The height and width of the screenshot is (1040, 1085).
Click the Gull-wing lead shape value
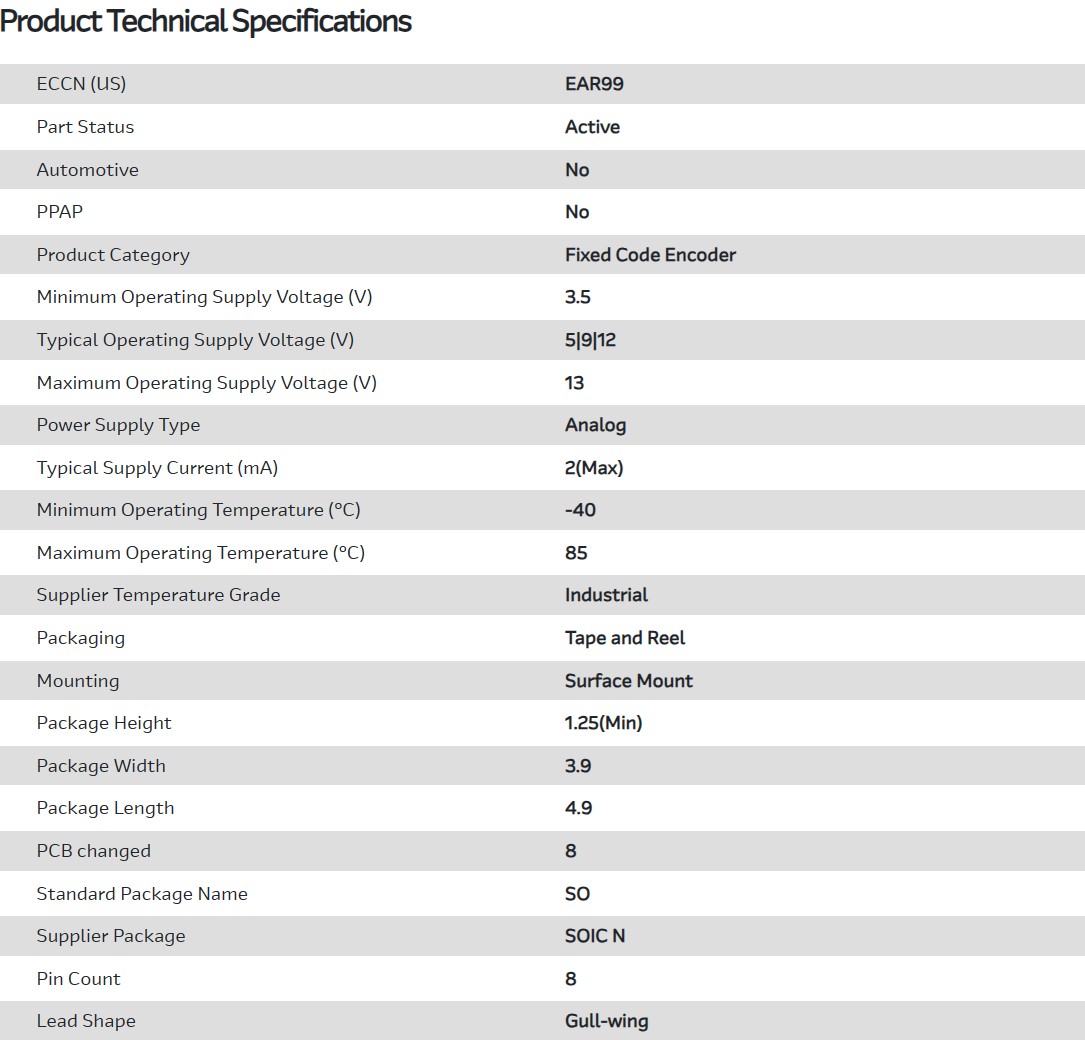click(606, 1021)
